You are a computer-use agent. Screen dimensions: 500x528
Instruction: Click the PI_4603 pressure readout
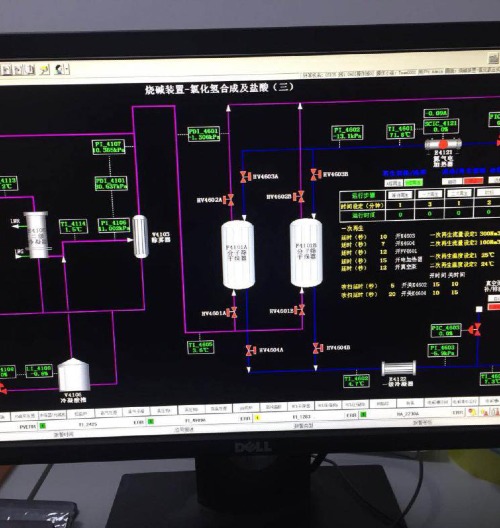443,350
